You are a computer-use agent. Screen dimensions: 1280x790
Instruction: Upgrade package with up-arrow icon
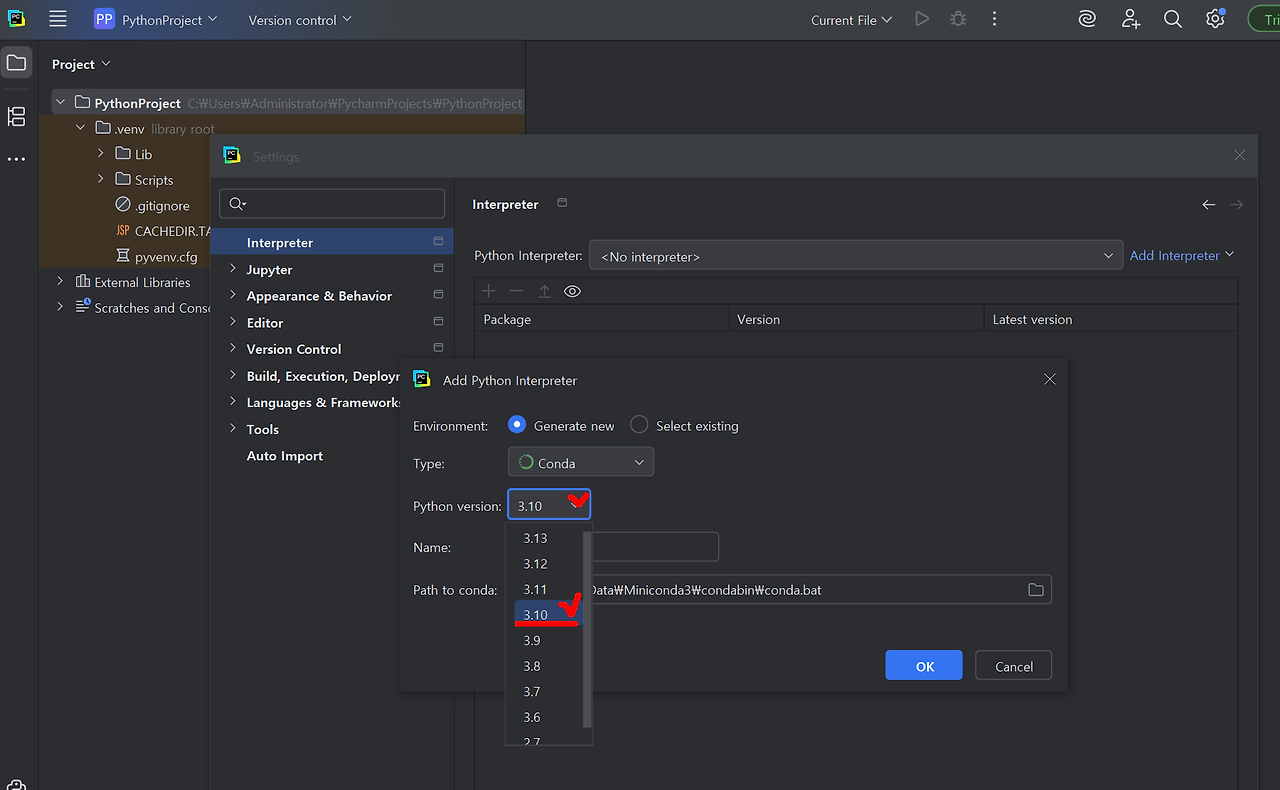(544, 291)
